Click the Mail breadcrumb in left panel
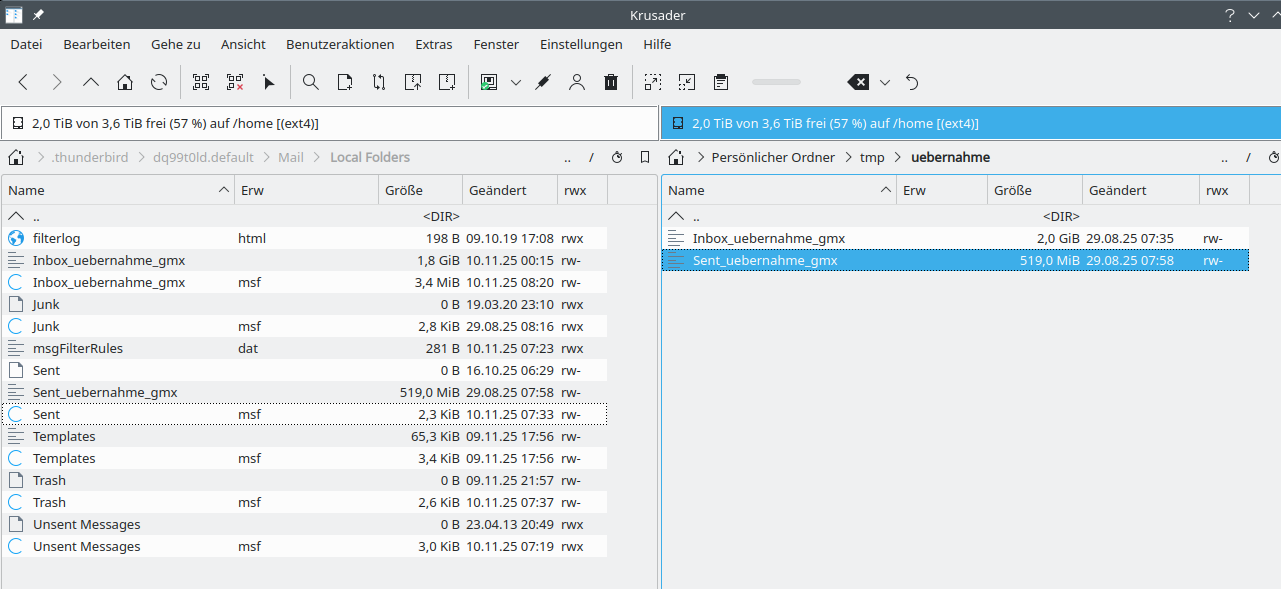 click(x=291, y=157)
